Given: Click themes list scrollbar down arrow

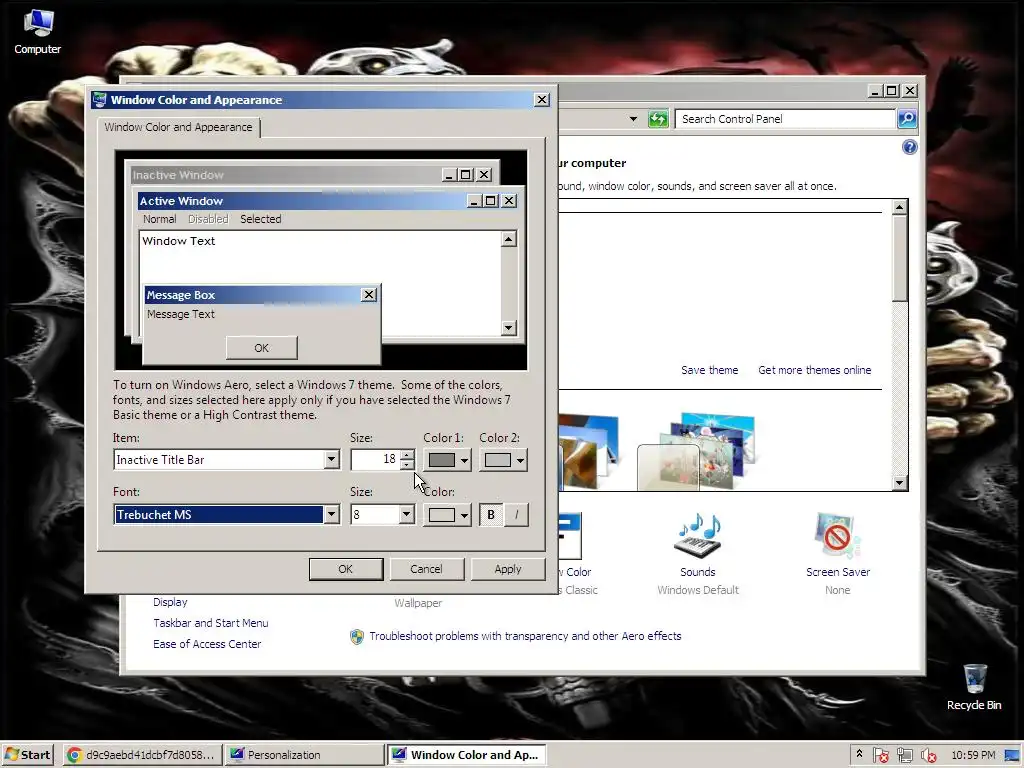Looking at the screenshot, I should [x=899, y=483].
